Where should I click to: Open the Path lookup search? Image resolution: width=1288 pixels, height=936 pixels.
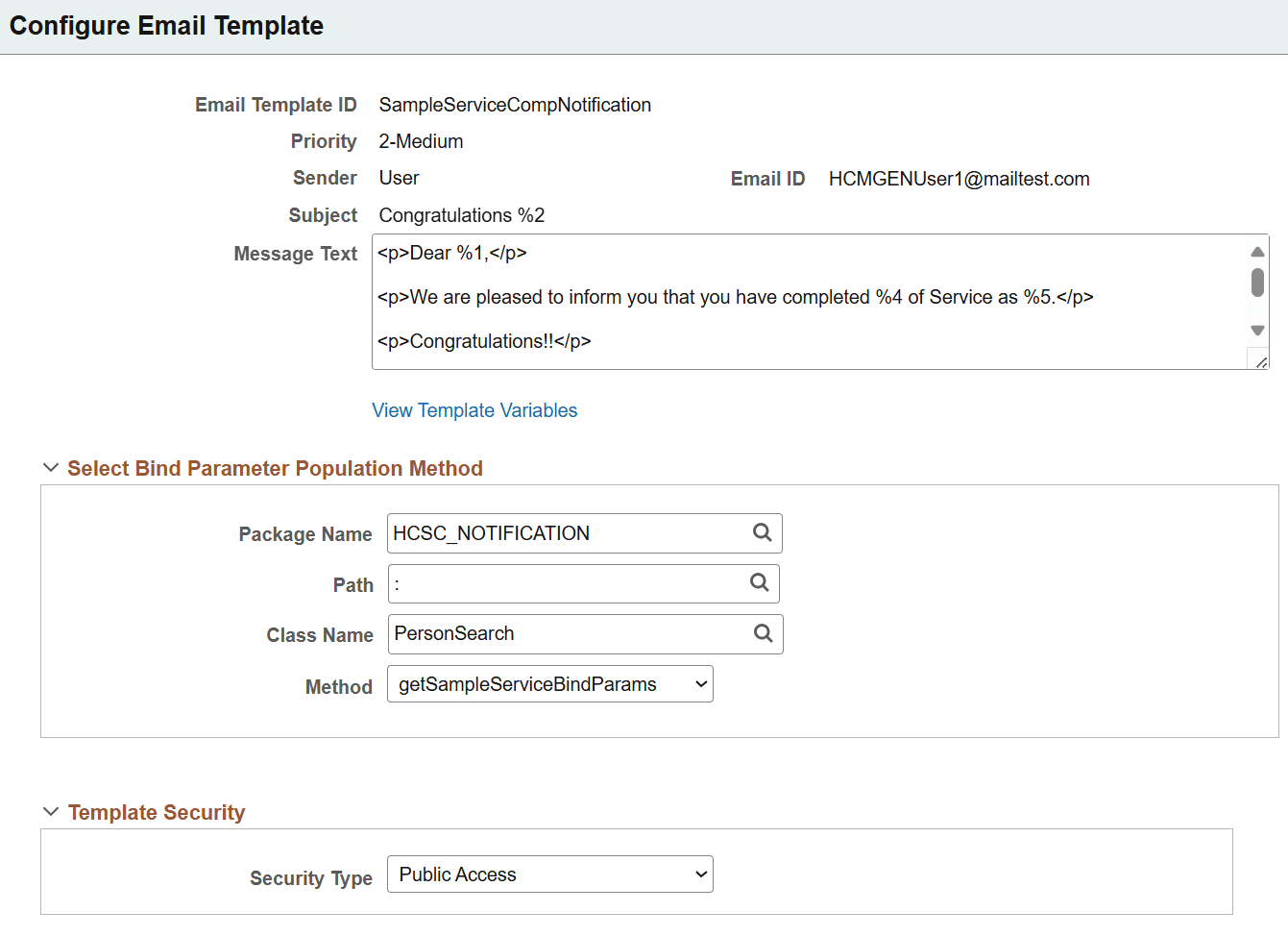tap(760, 583)
